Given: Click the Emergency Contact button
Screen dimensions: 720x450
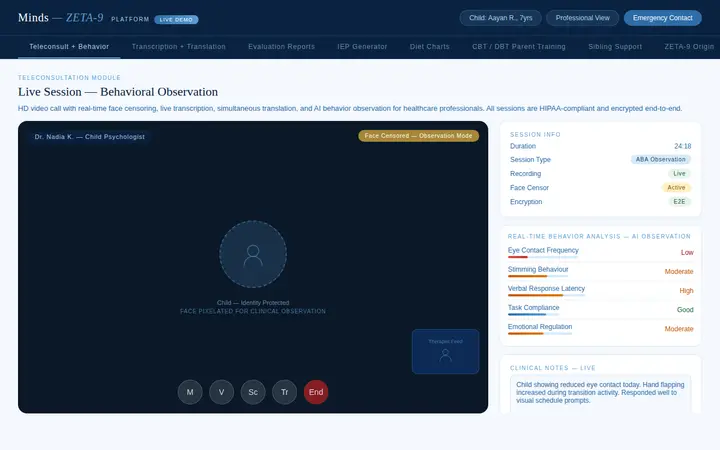Looking at the screenshot, I should tap(663, 18).
